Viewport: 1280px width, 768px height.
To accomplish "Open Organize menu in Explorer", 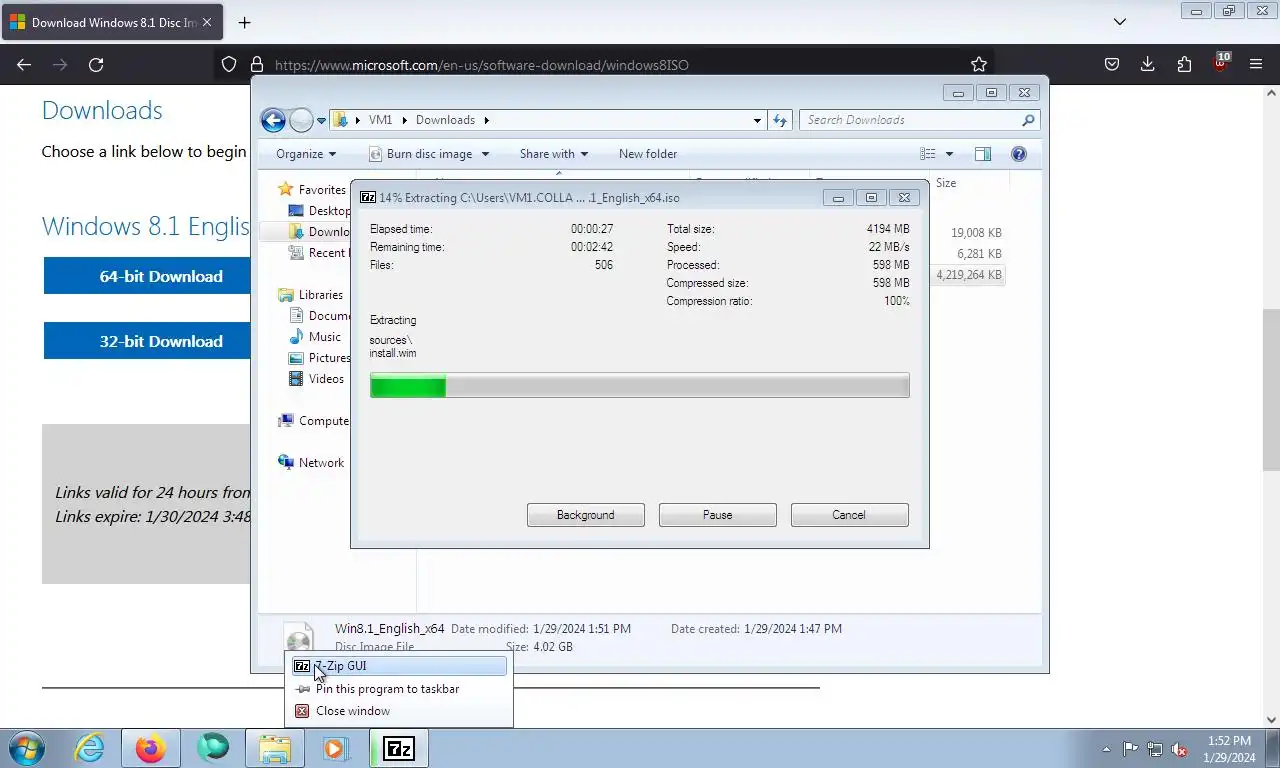I will point(306,154).
